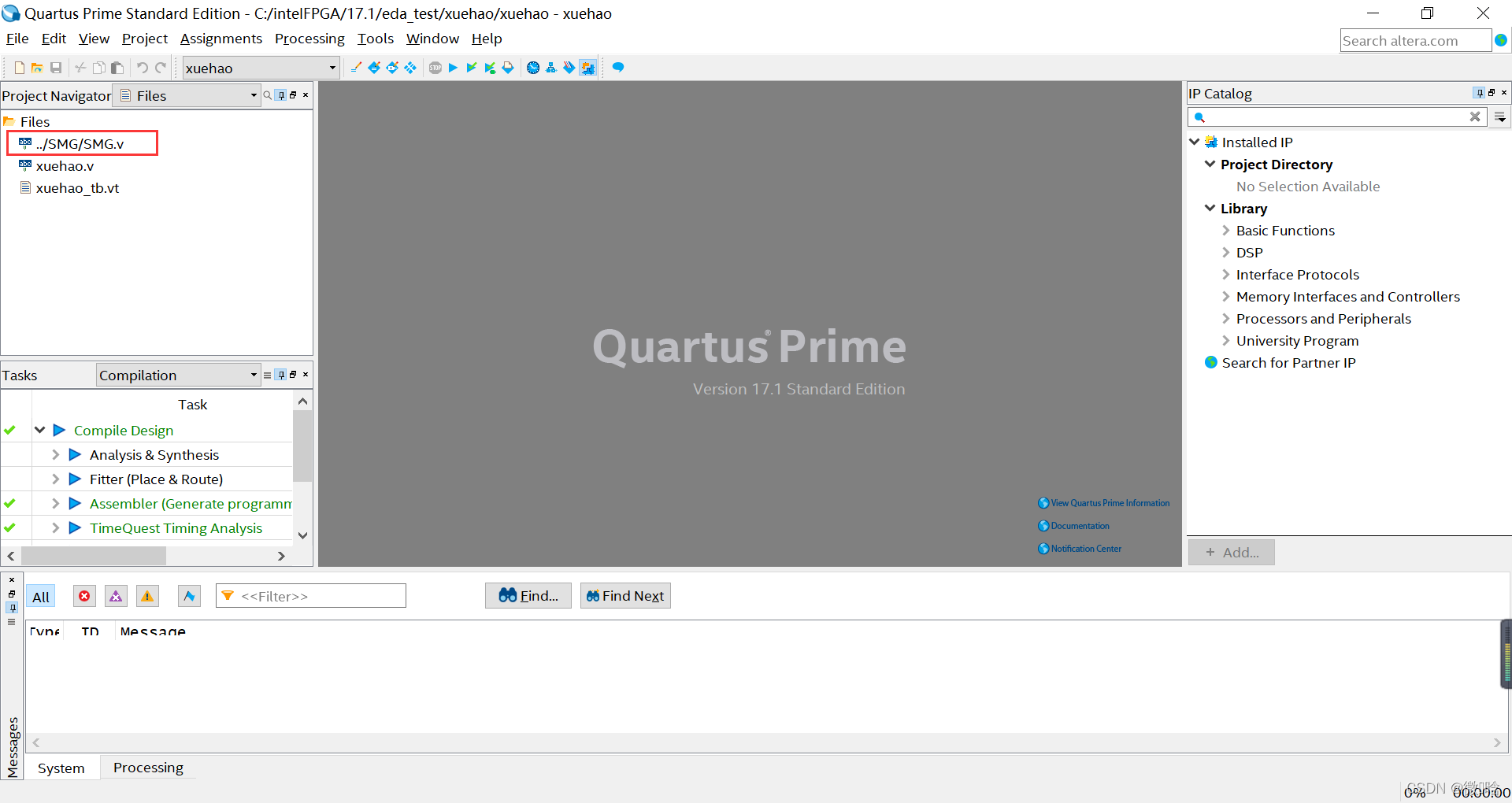This screenshot has width=1512, height=803.
Task: Collapse the Compile Design task
Action: [39, 430]
